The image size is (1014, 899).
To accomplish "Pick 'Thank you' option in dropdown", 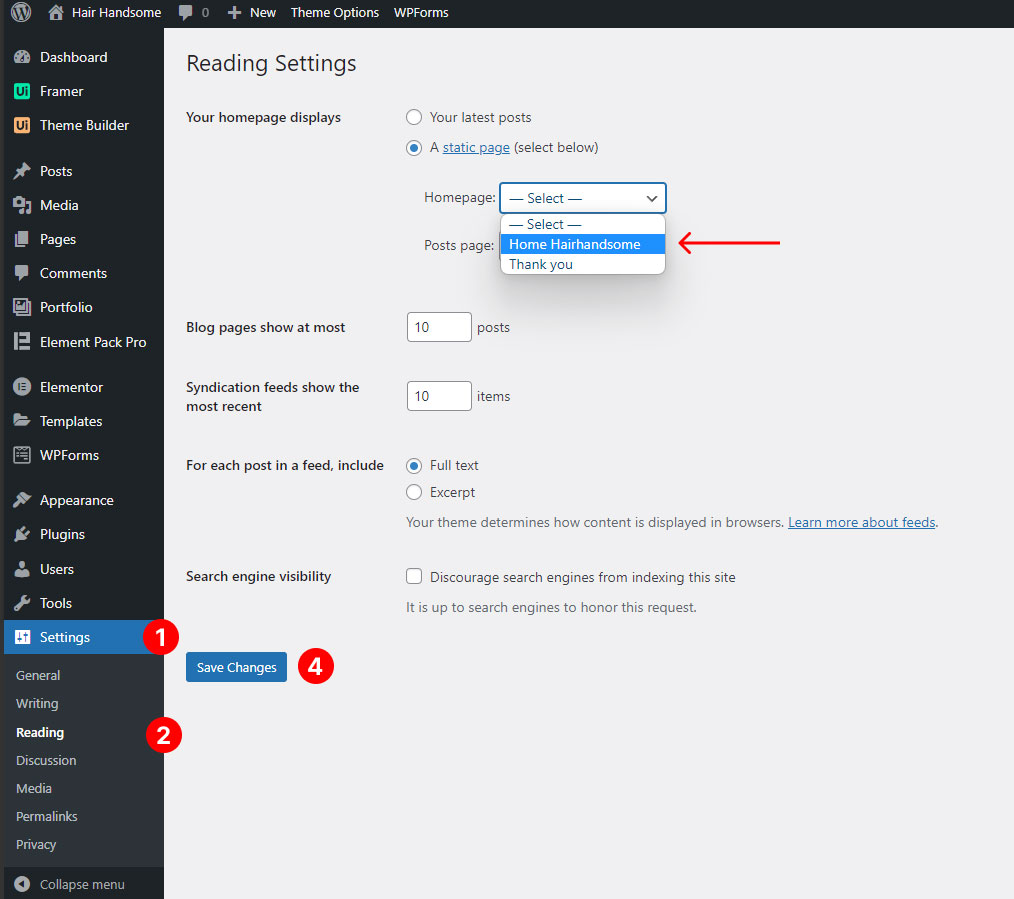I will pyautogui.click(x=541, y=265).
